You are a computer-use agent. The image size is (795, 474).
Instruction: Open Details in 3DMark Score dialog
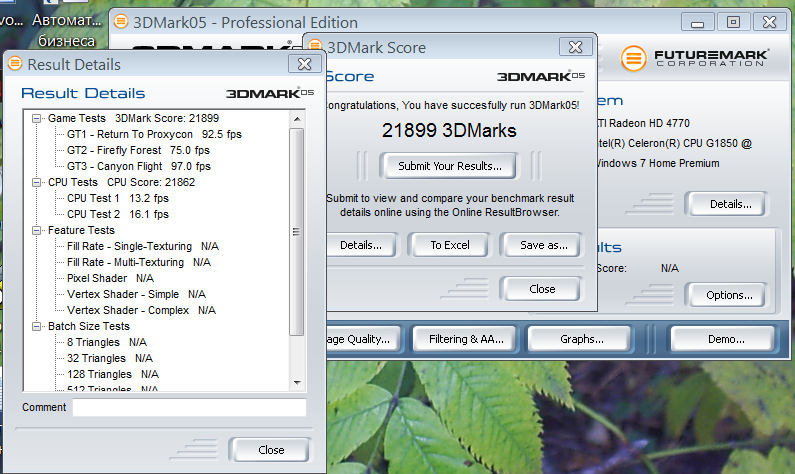pos(361,245)
